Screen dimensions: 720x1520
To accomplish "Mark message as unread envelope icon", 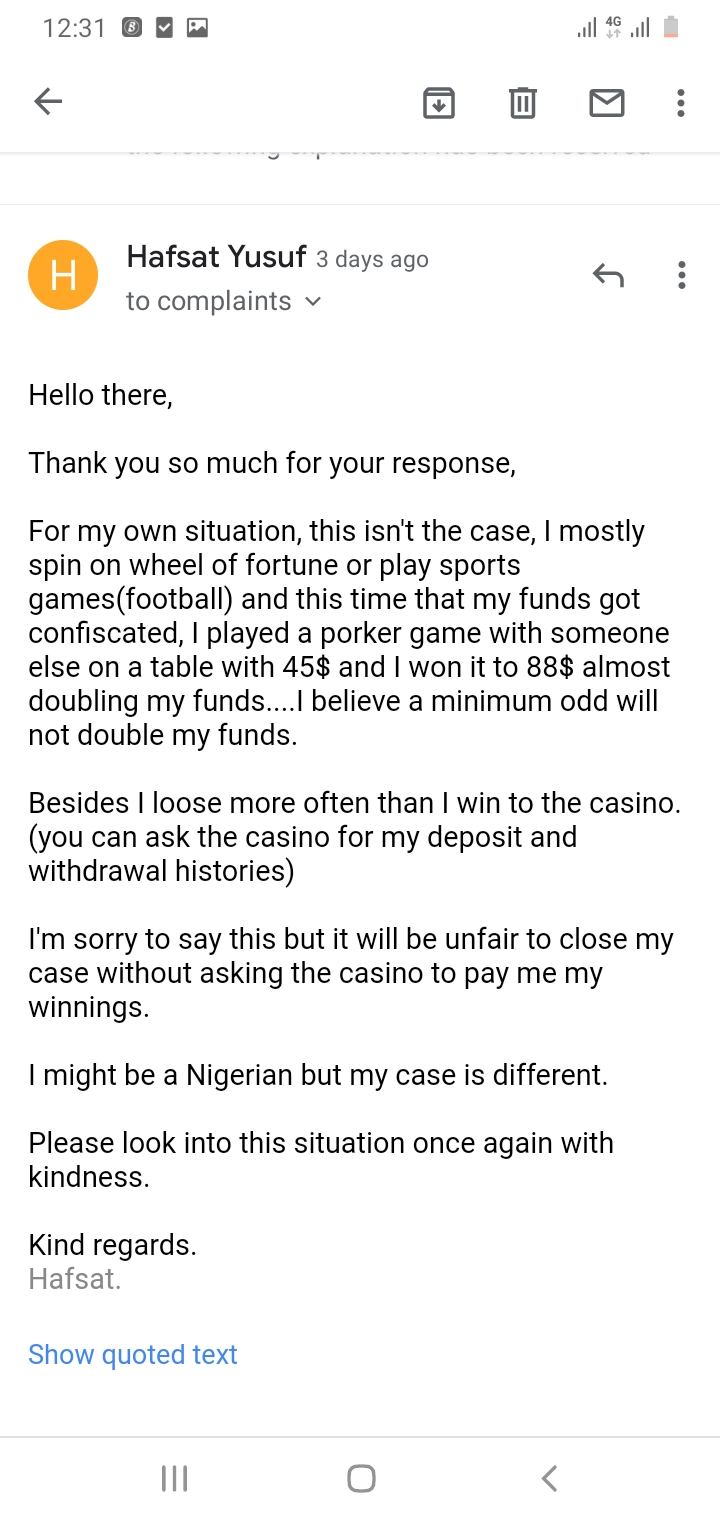I will (607, 102).
